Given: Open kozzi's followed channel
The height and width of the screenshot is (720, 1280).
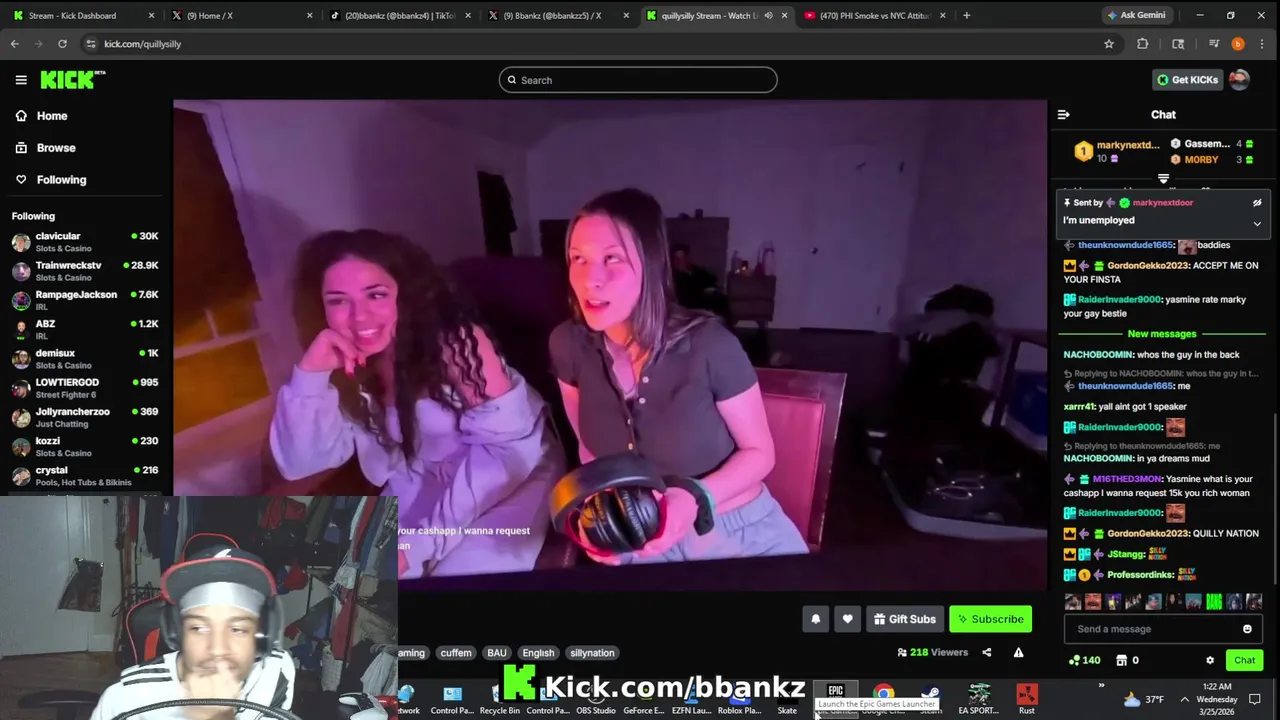Looking at the screenshot, I should pos(85,447).
